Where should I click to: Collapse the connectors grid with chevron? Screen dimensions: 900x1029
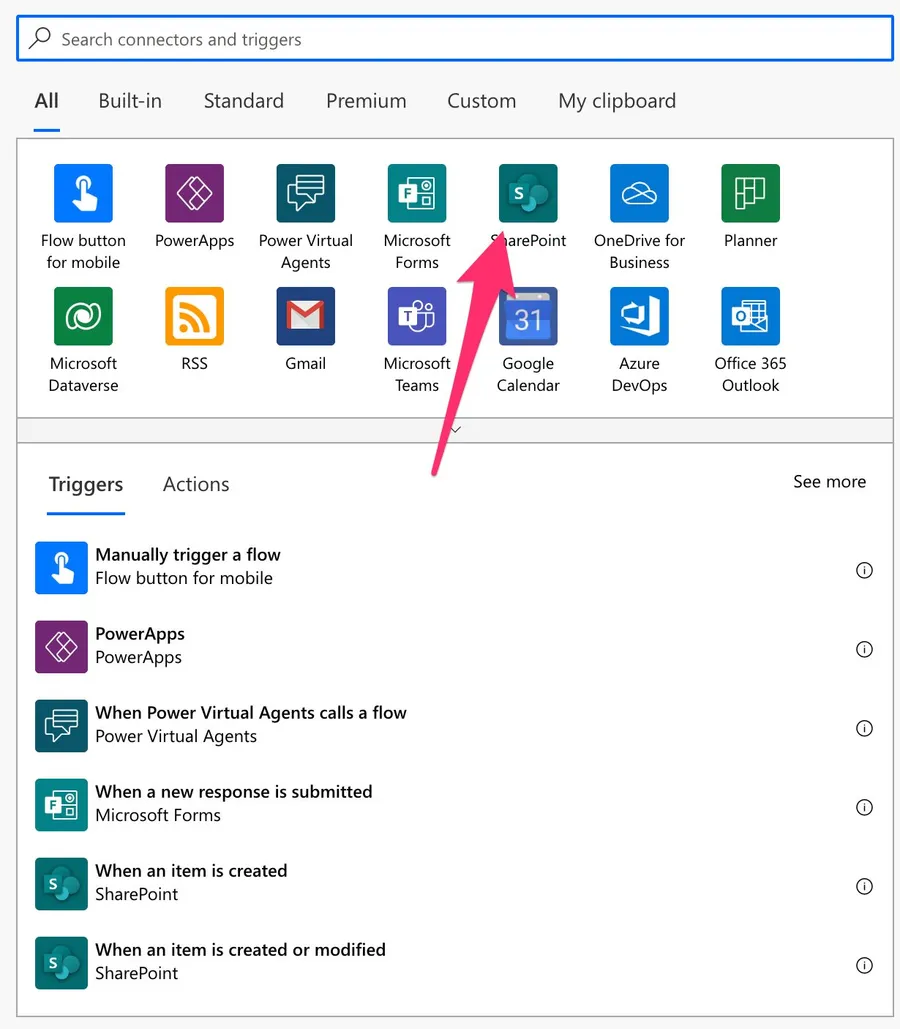tap(455, 430)
